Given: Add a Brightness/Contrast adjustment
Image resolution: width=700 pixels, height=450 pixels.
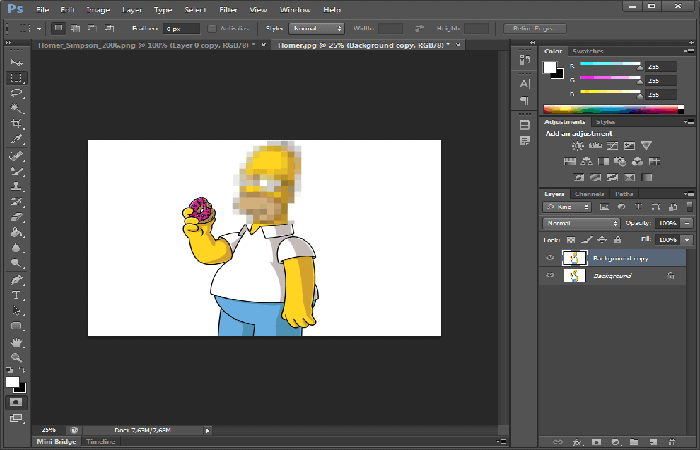Looking at the screenshot, I should [578, 146].
